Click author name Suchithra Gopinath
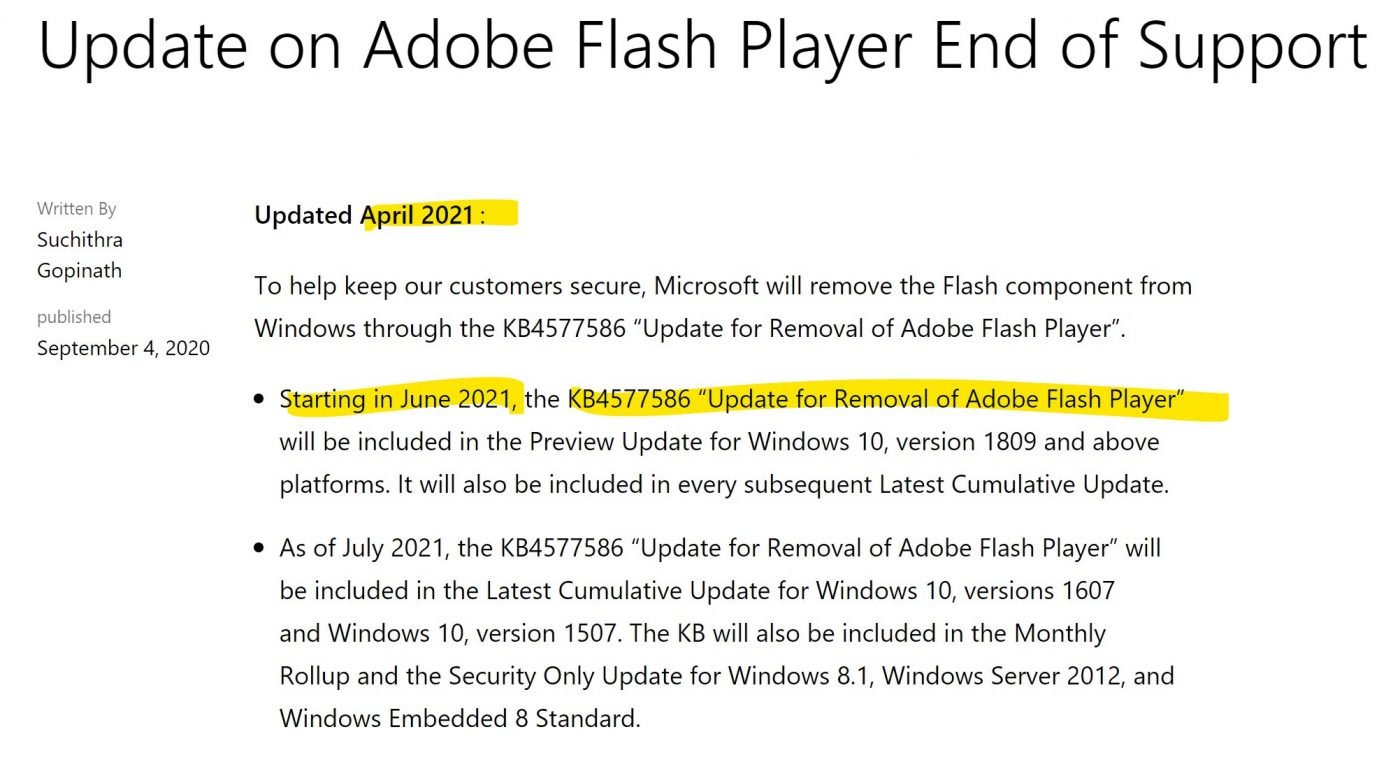1400x776 pixels. pyautogui.click(x=80, y=255)
